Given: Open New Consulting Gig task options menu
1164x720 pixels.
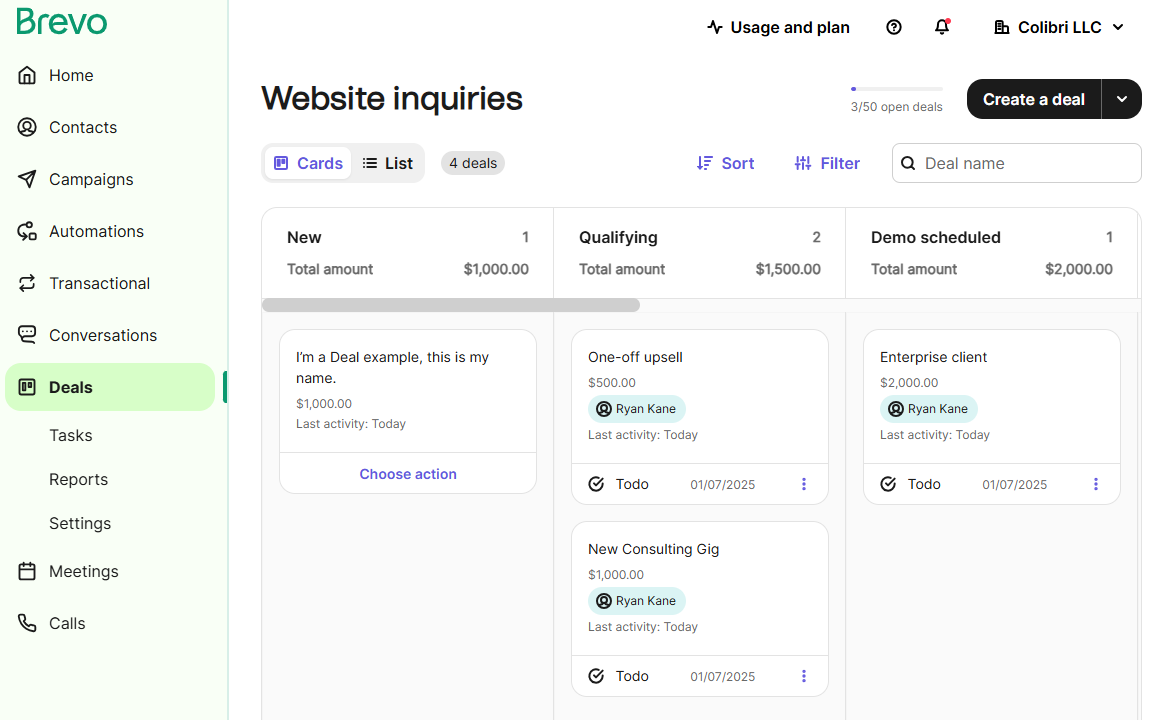Looking at the screenshot, I should 803,676.
